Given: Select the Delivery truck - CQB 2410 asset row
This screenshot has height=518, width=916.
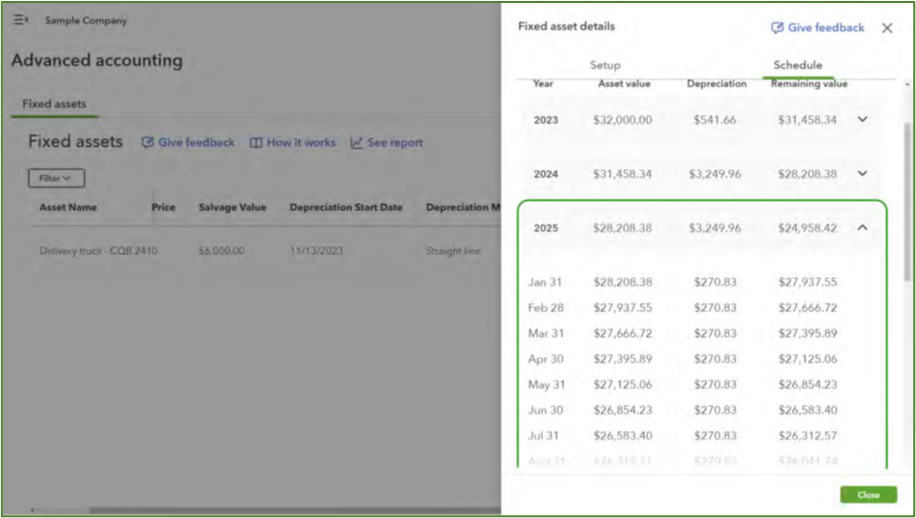Looking at the screenshot, I should pyautogui.click(x=98, y=251).
